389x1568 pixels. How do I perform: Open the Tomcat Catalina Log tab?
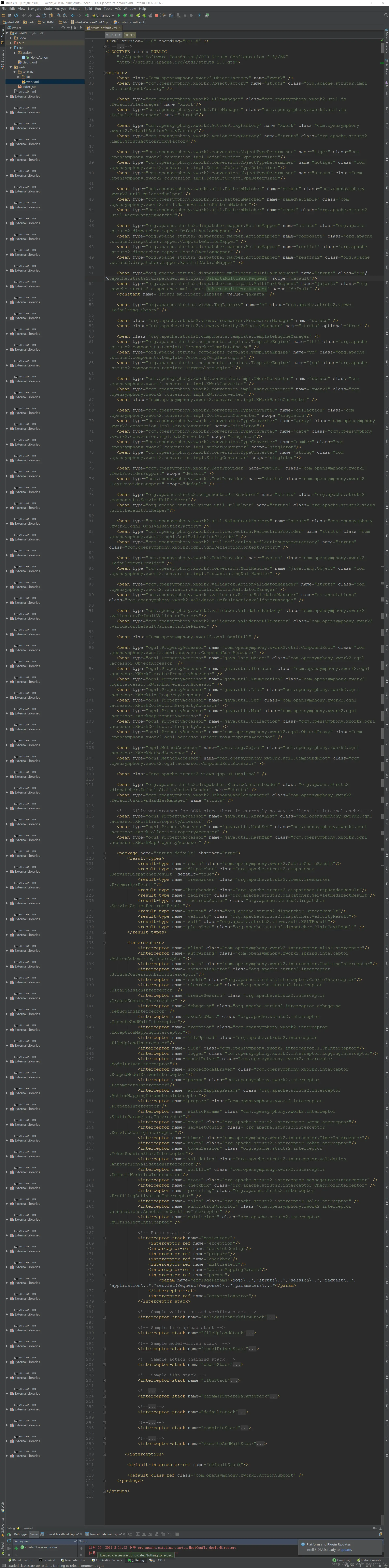(x=103, y=1534)
